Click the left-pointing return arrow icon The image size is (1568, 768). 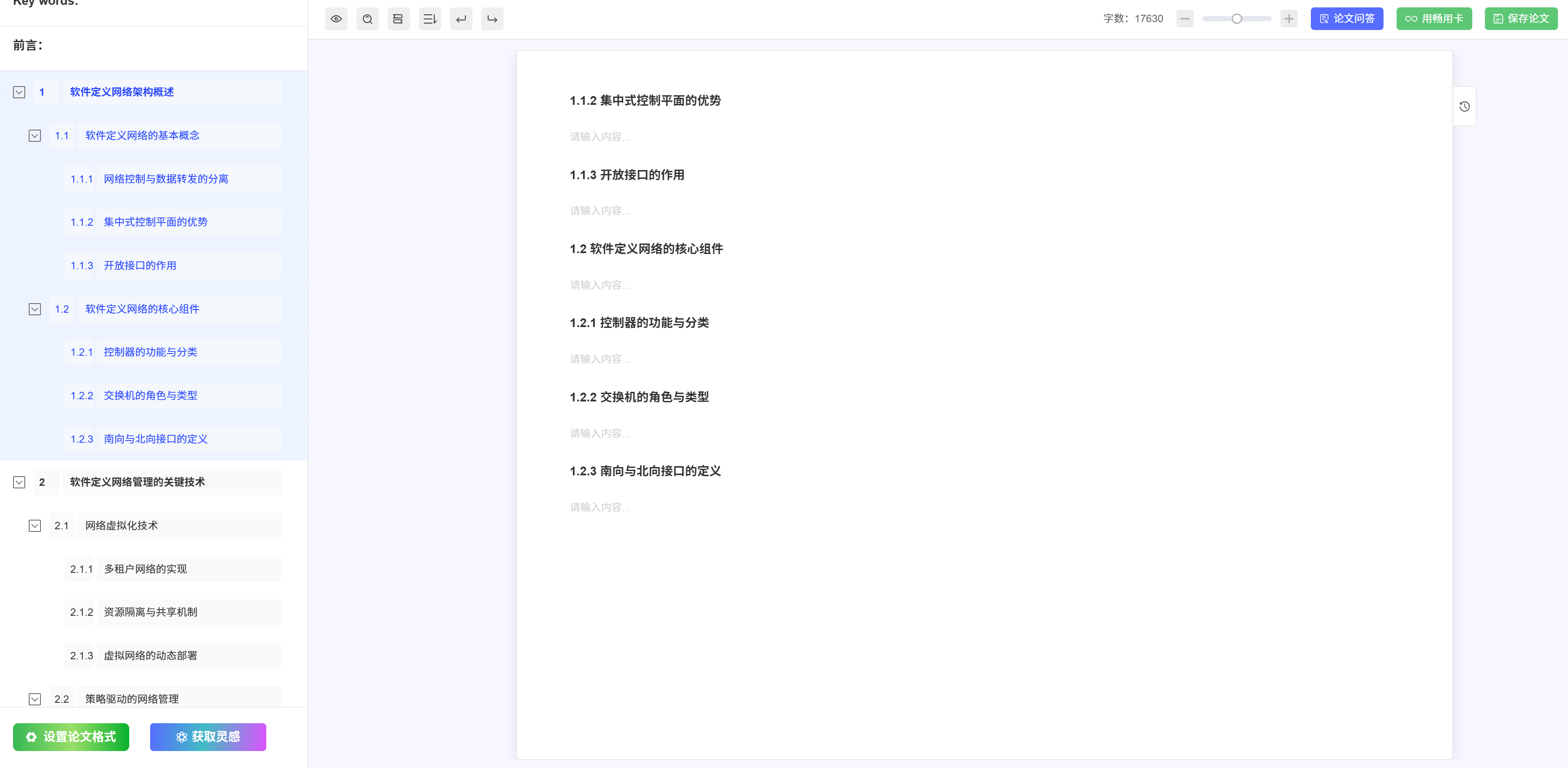(x=461, y=19)
